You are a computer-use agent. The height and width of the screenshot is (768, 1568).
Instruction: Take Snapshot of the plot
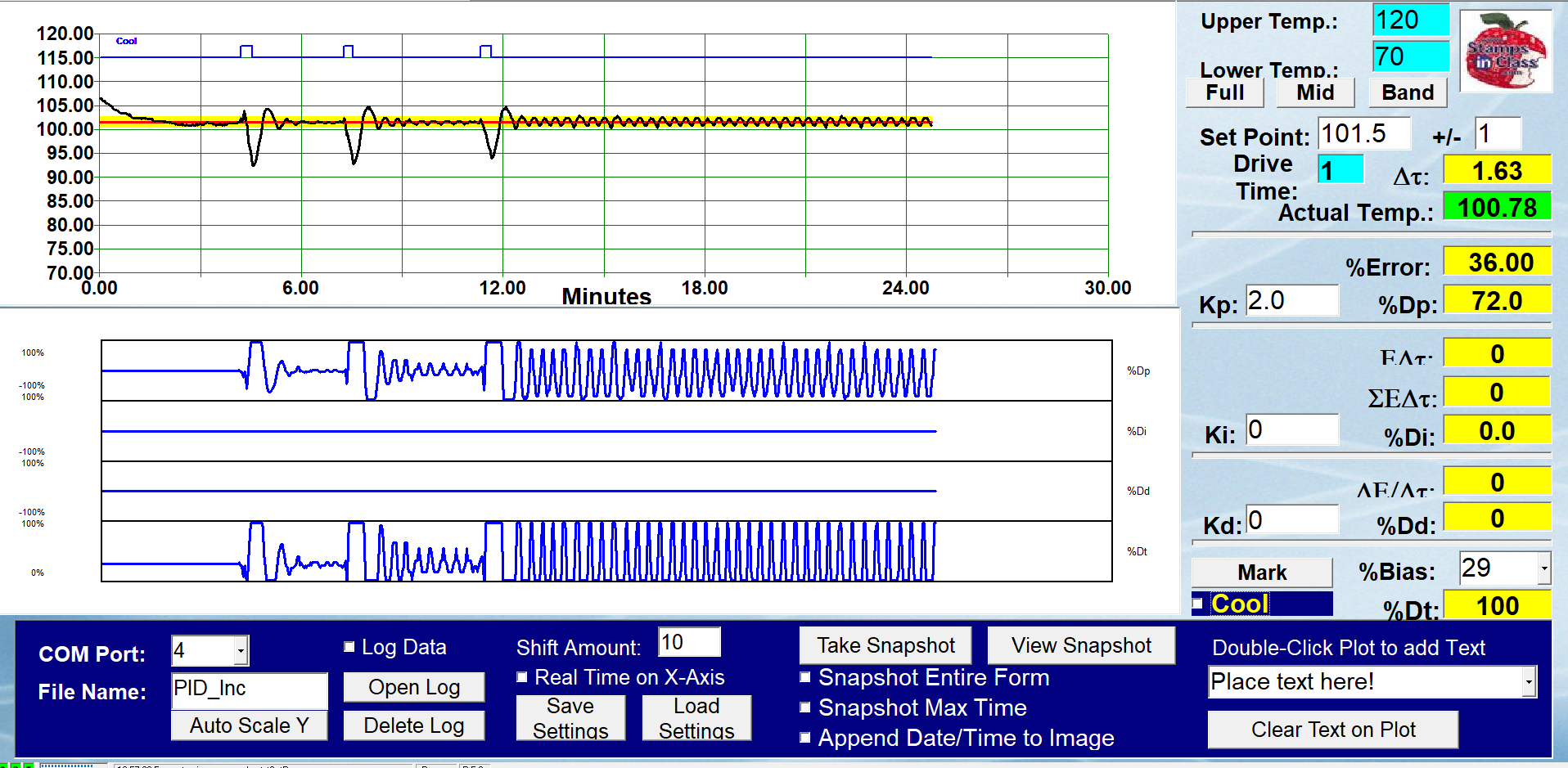coord(885,645)
